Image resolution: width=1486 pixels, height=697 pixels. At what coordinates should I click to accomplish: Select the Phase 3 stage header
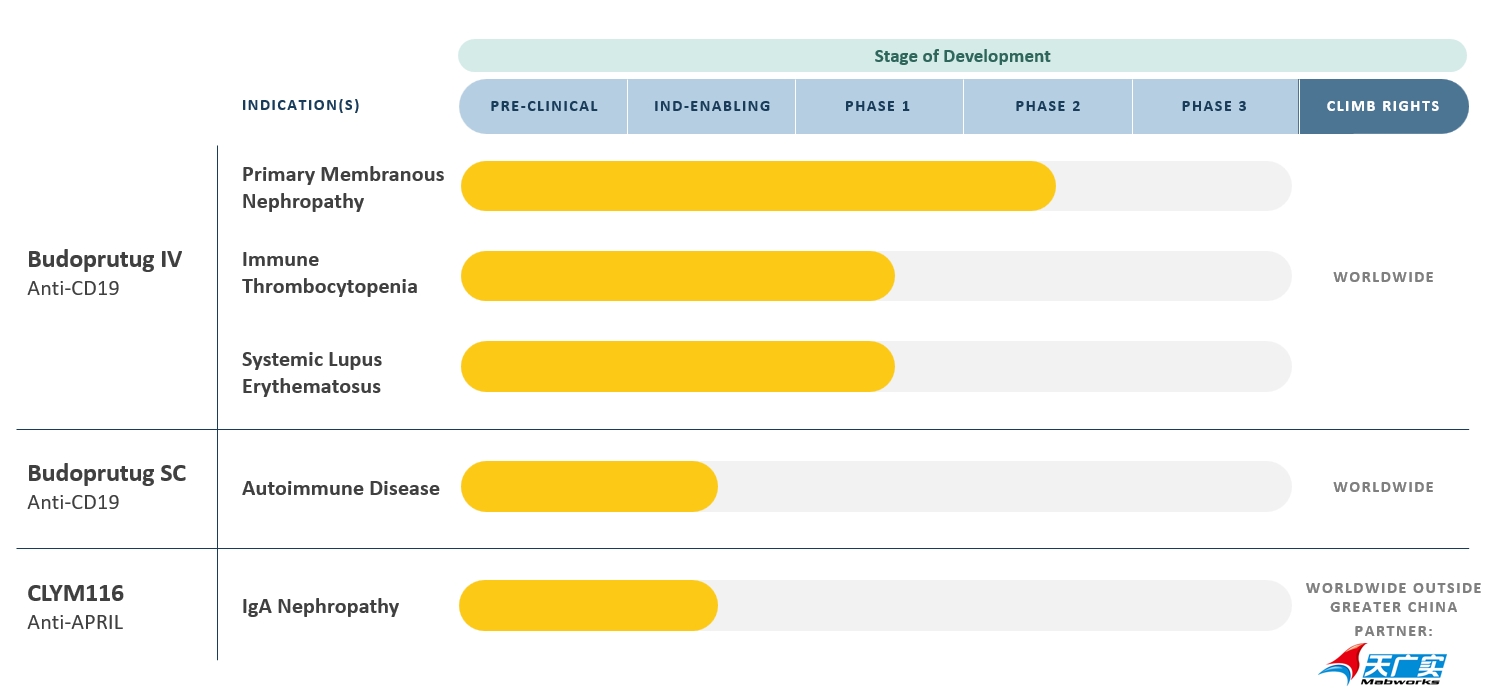1214,106
